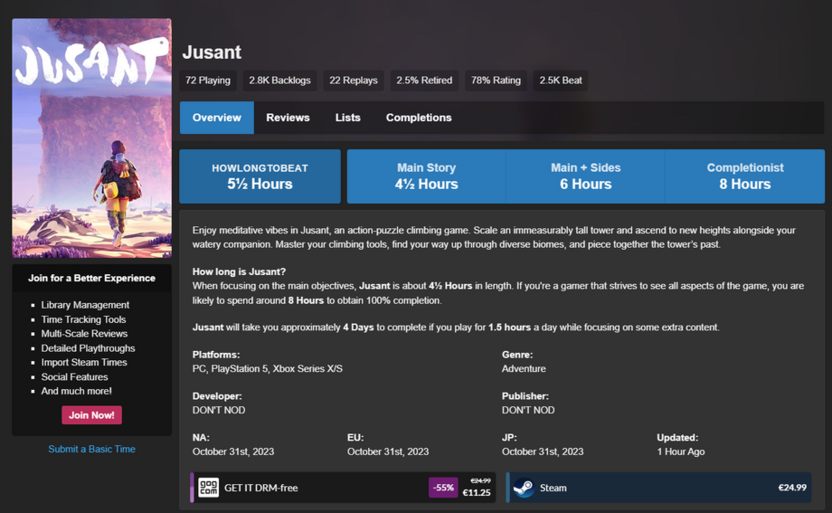Click the Social Features list item
832x513 pixels.
tap(74, 377)
